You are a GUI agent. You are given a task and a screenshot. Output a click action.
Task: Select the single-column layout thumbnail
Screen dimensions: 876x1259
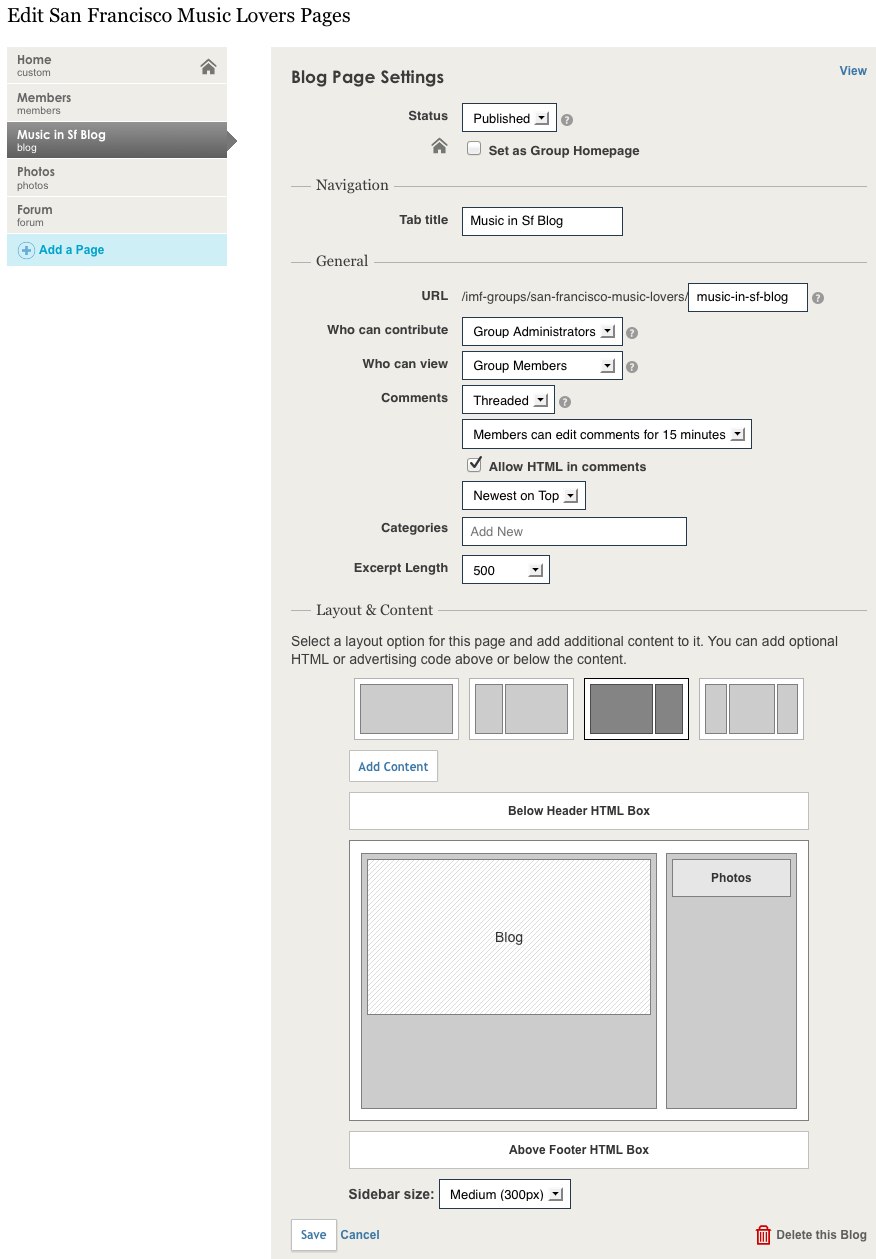[x=406, y=709]
